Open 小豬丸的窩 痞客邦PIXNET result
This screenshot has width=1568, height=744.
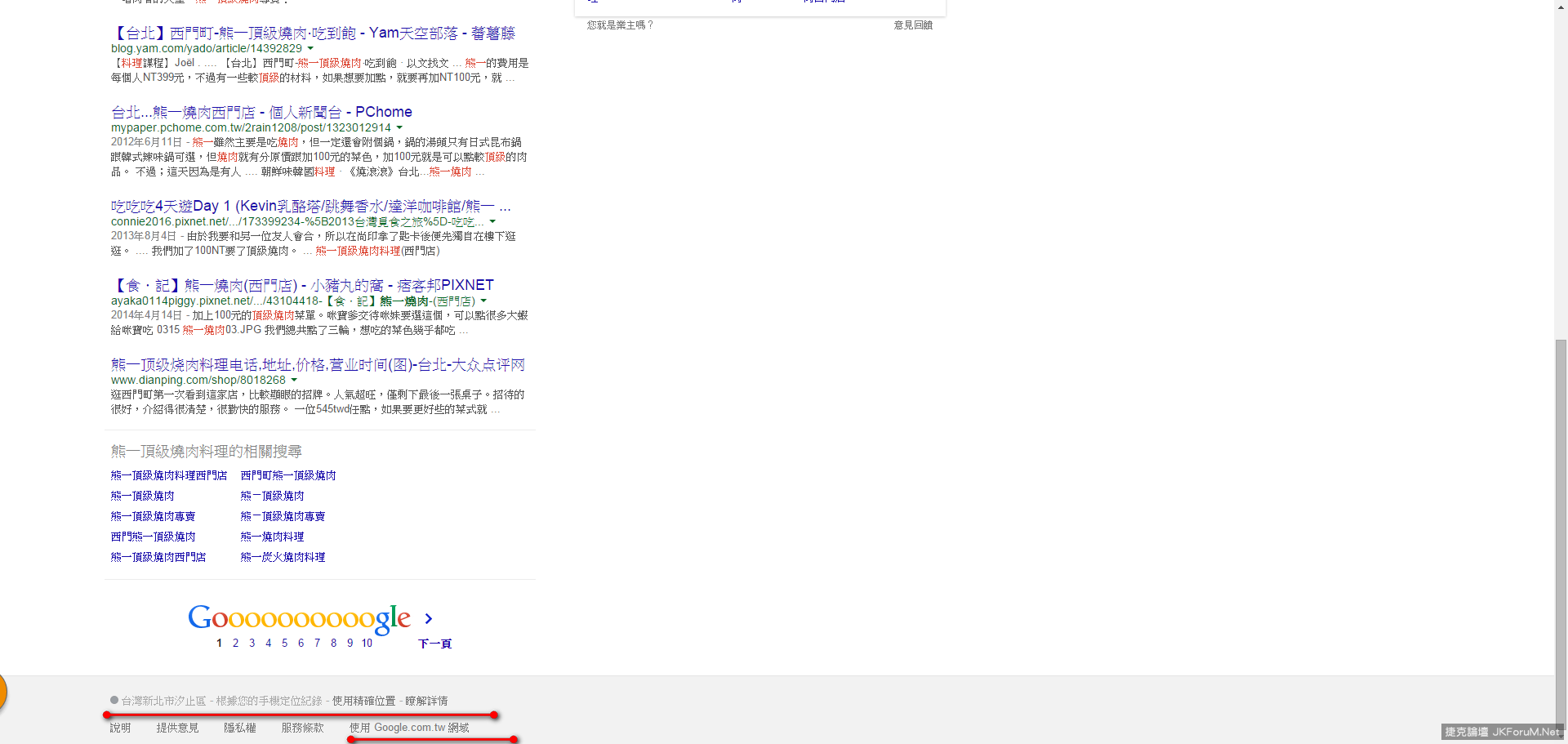302,285
